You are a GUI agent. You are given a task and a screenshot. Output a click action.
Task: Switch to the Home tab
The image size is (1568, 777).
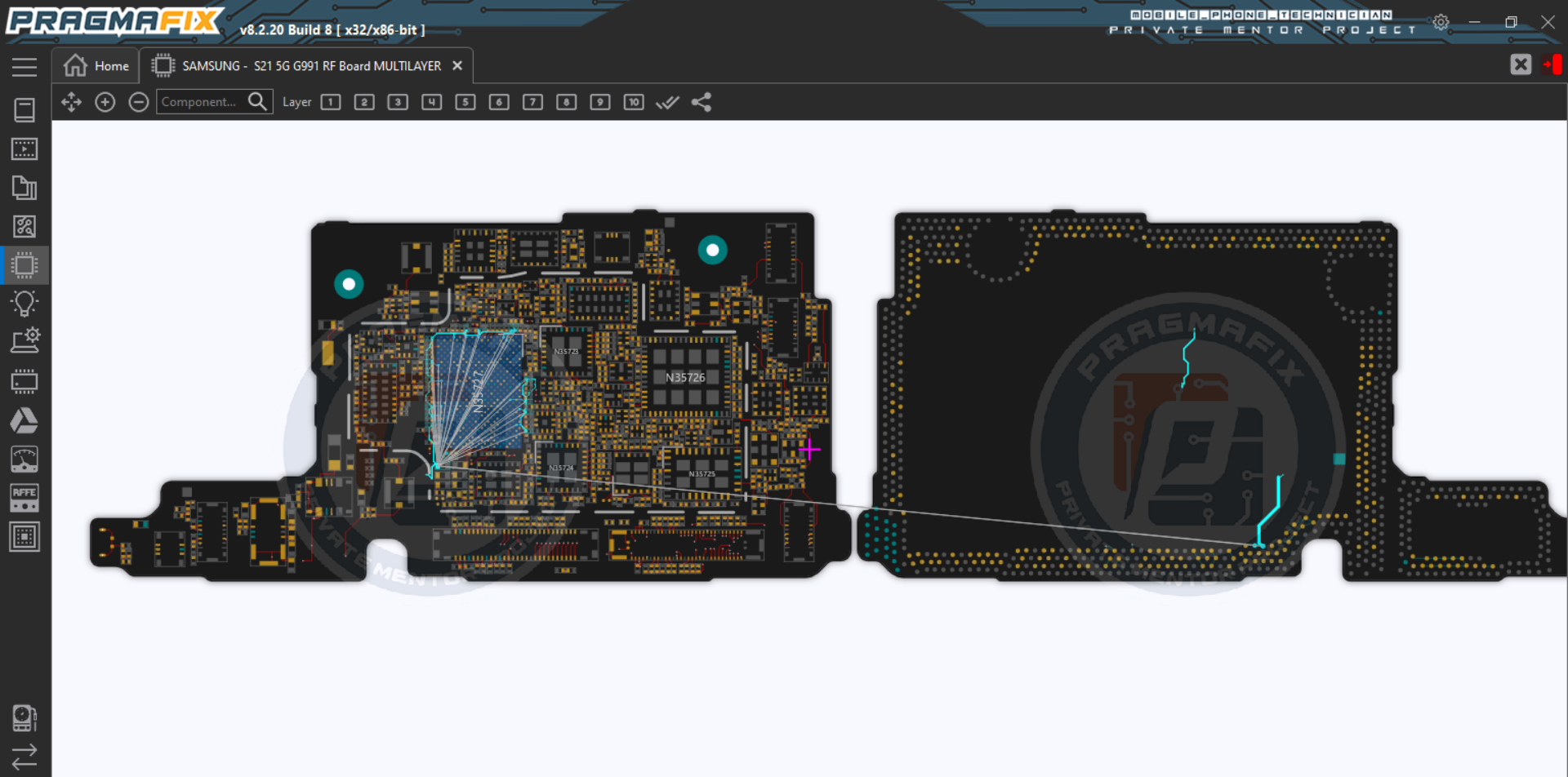(x=96, y=65)
